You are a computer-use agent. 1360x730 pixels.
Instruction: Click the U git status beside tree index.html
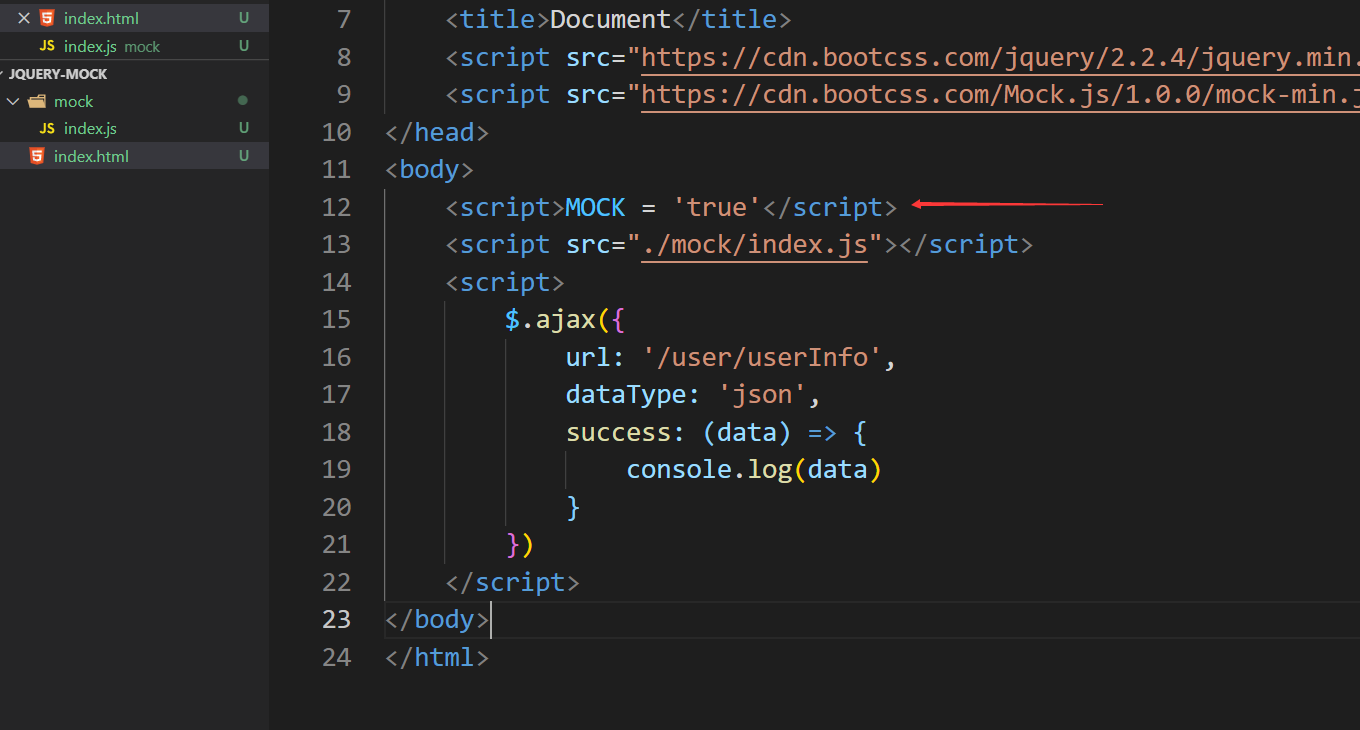tap(243, 156)
